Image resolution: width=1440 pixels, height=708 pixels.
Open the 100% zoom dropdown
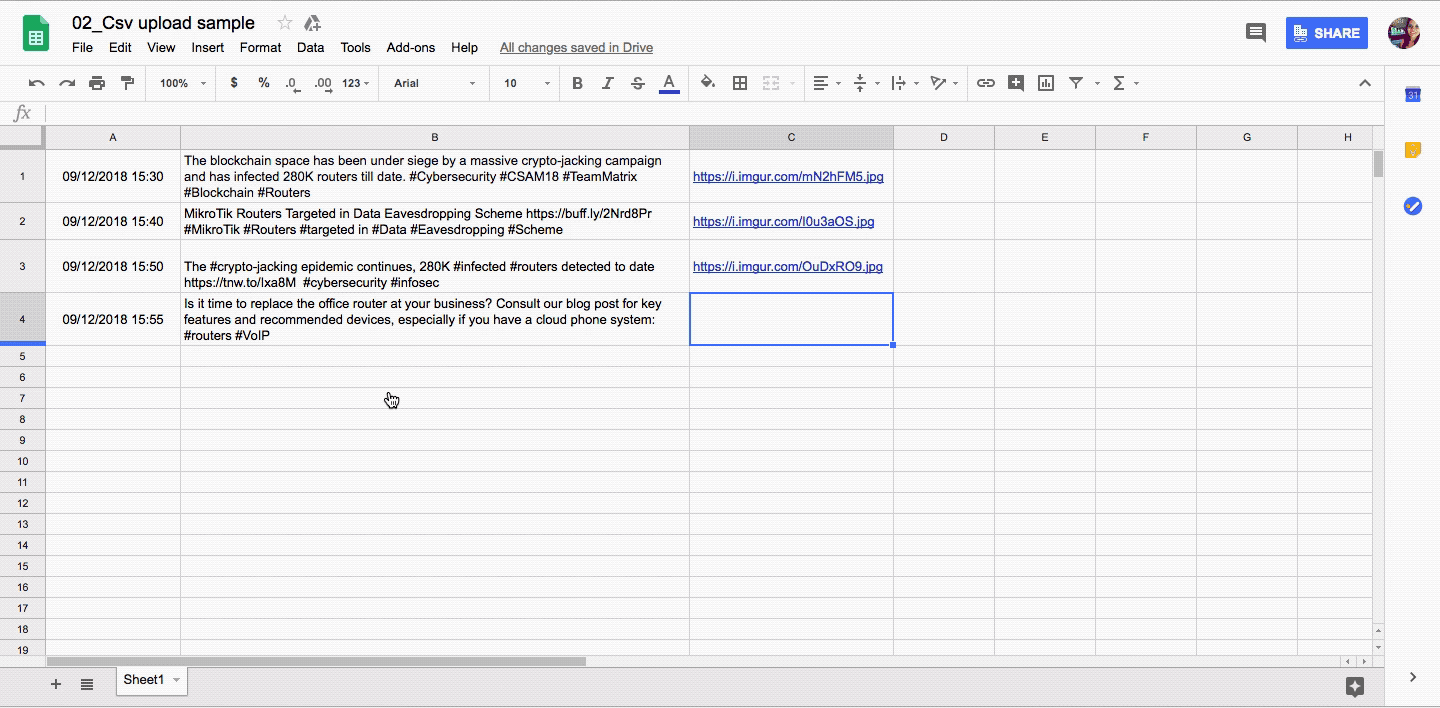(182, 83)
